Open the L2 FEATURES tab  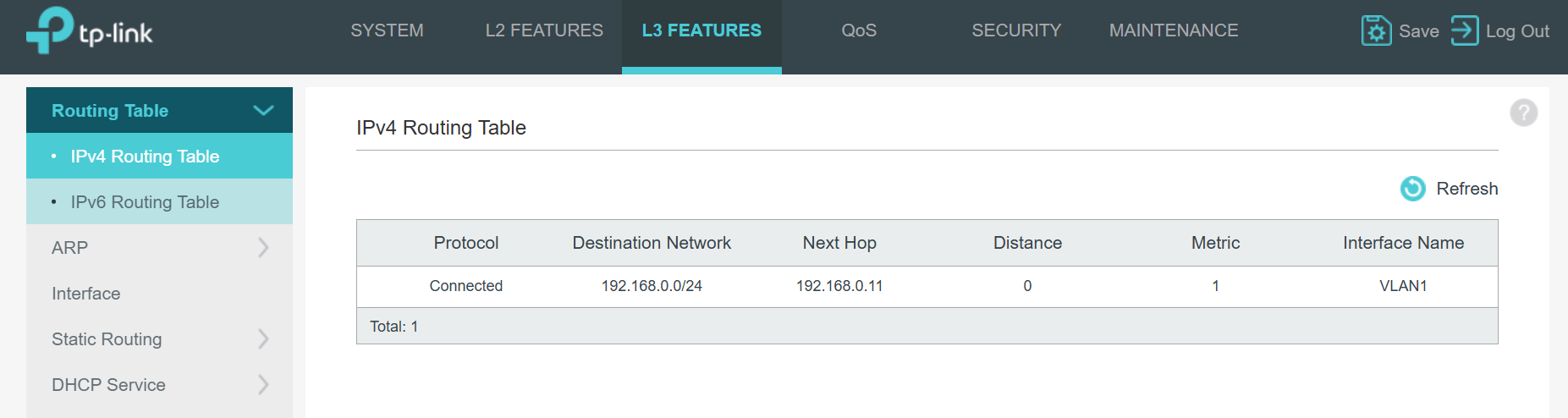[x=544, y=30]
